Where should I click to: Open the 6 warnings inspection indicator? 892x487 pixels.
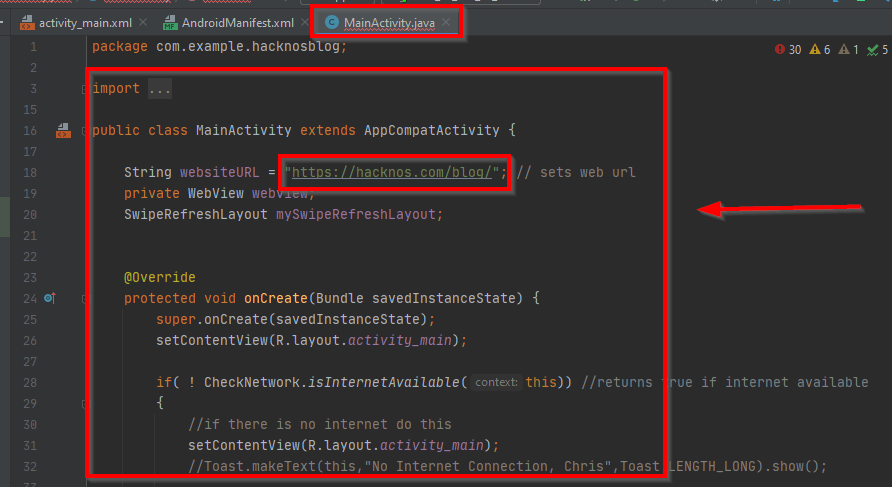point(820,49)
